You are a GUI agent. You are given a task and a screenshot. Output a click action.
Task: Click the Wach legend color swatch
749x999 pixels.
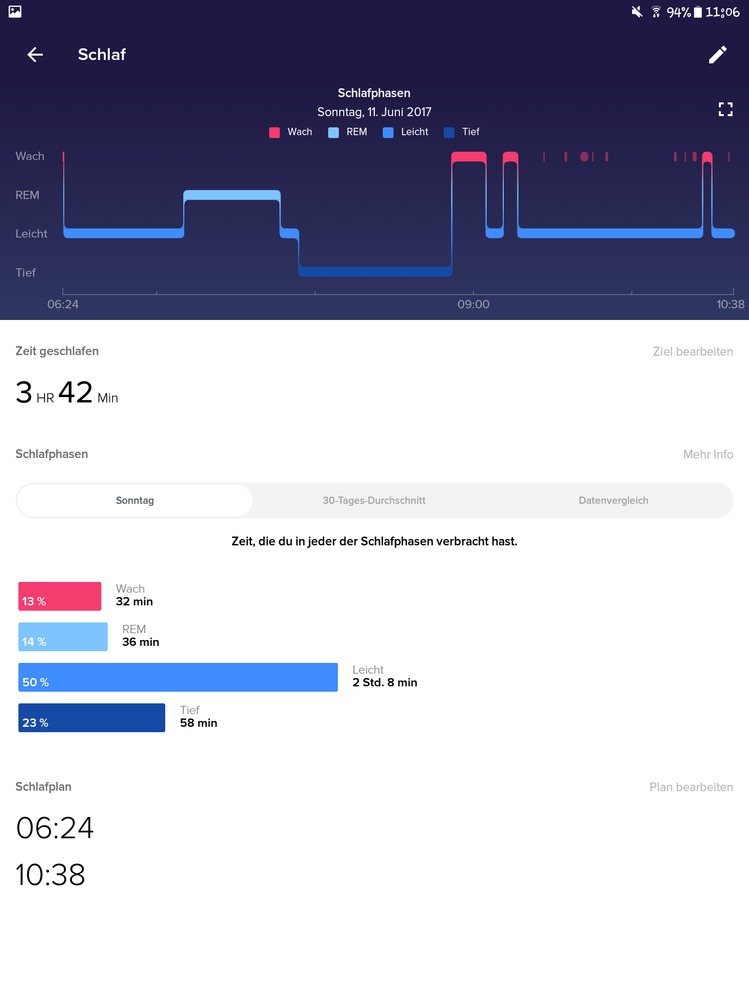coord(273,132)
